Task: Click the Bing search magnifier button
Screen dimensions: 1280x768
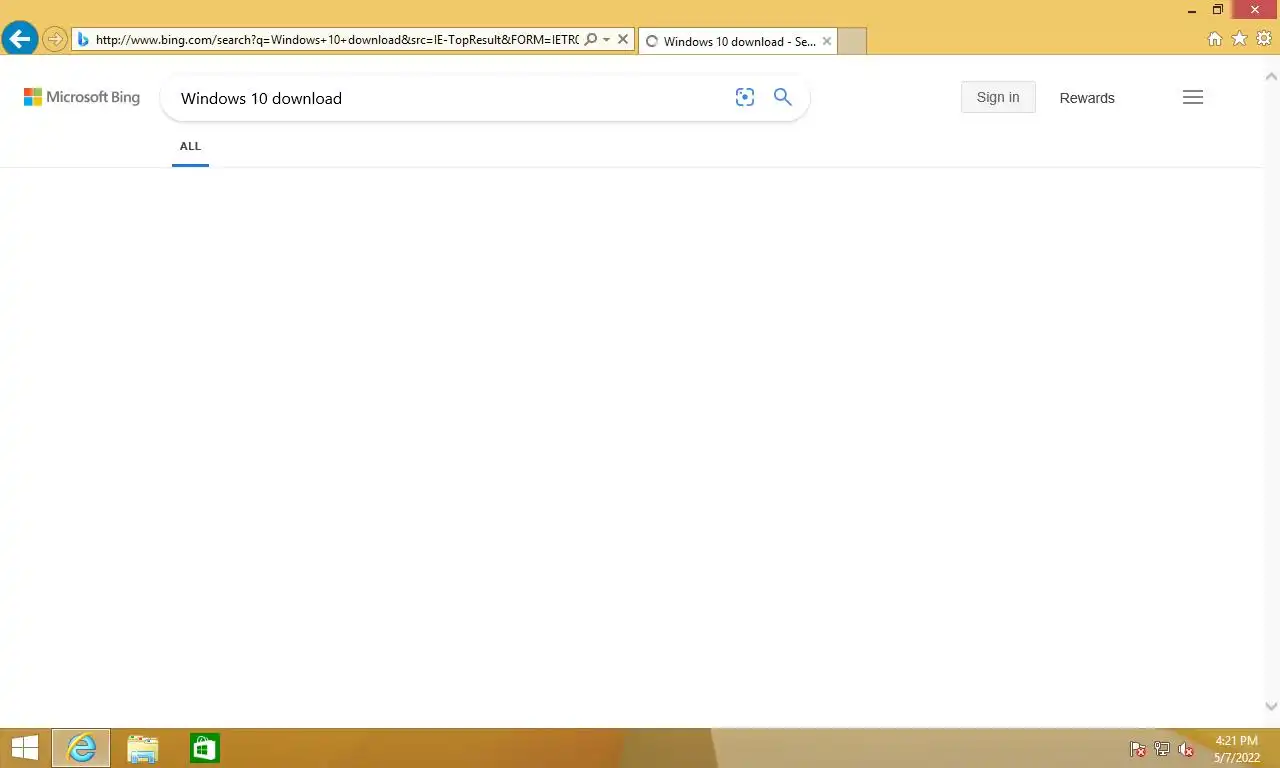Action: point(783,97)
